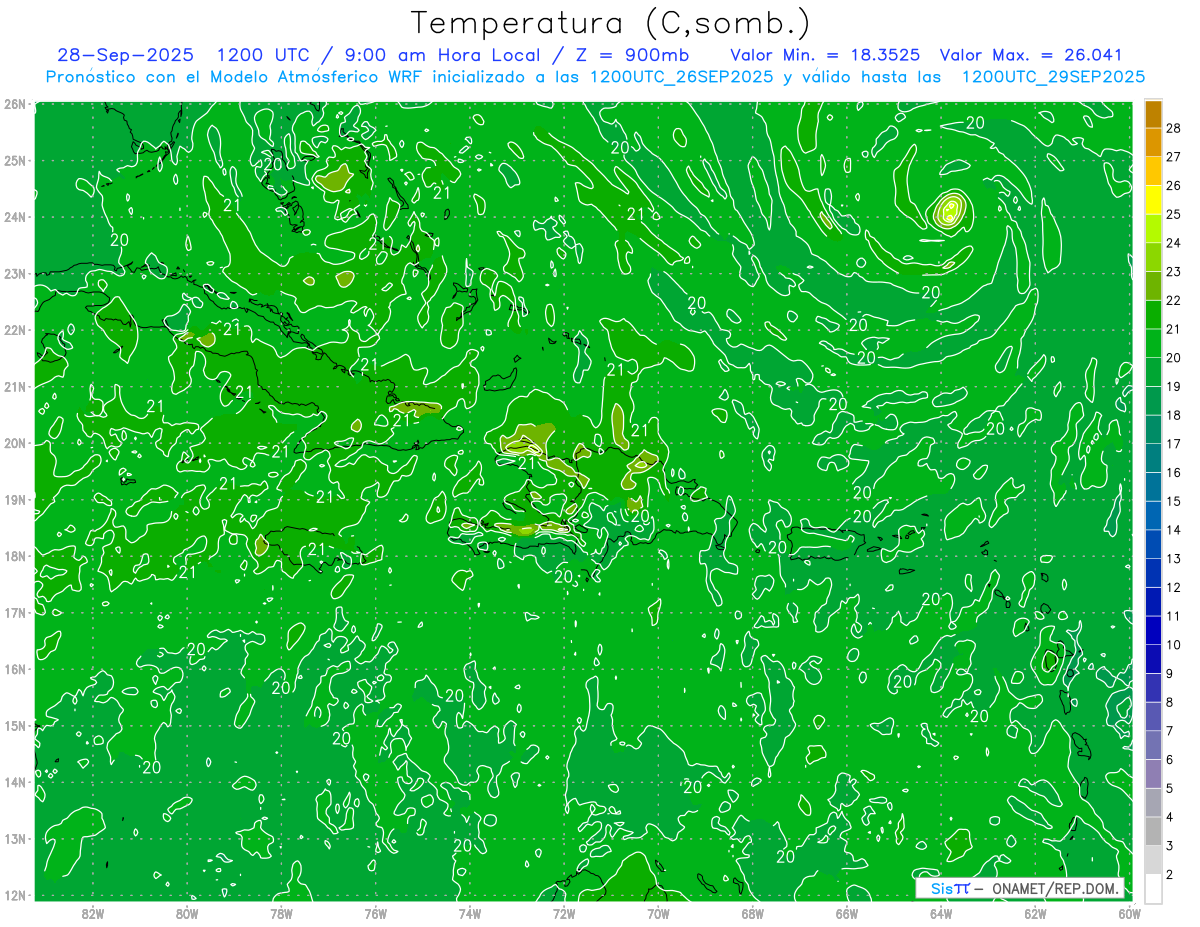Click the longitude axis label '66W'
Viewport: 1200px width, 927px height.
click(846, 913)
